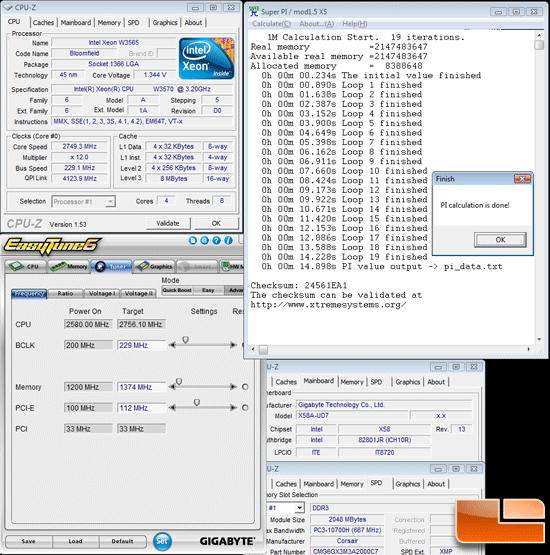This screenshot has height=555, width=550.
Task: Select the Frequency sub-tab in EasyTune6
Action: tap(29, 293)
